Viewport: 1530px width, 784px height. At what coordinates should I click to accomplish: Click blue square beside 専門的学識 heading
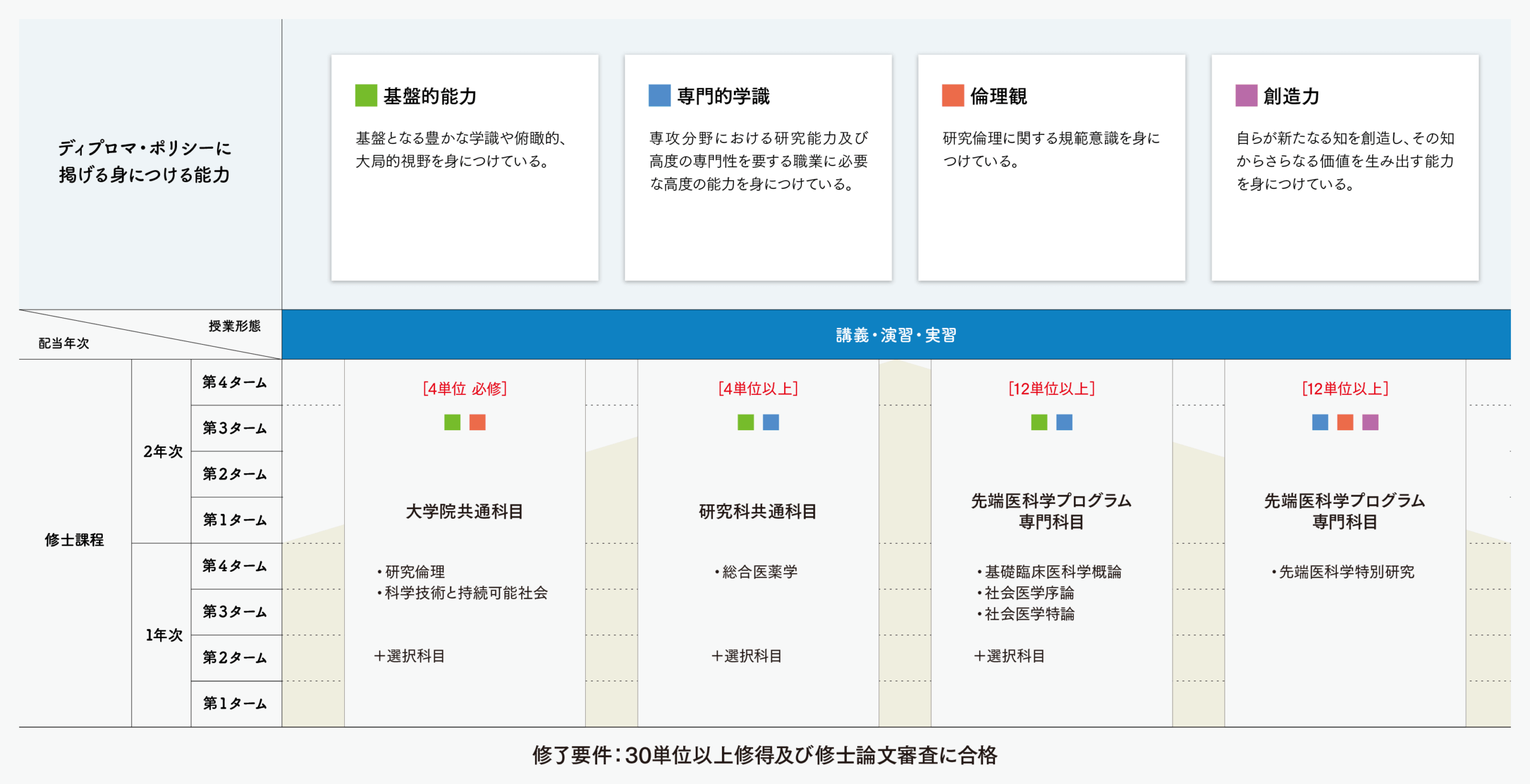(x=659, y=95)
